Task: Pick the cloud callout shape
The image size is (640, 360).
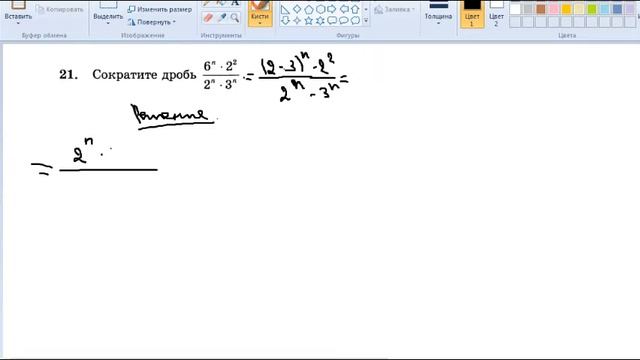Action: (x=355, y=20)
